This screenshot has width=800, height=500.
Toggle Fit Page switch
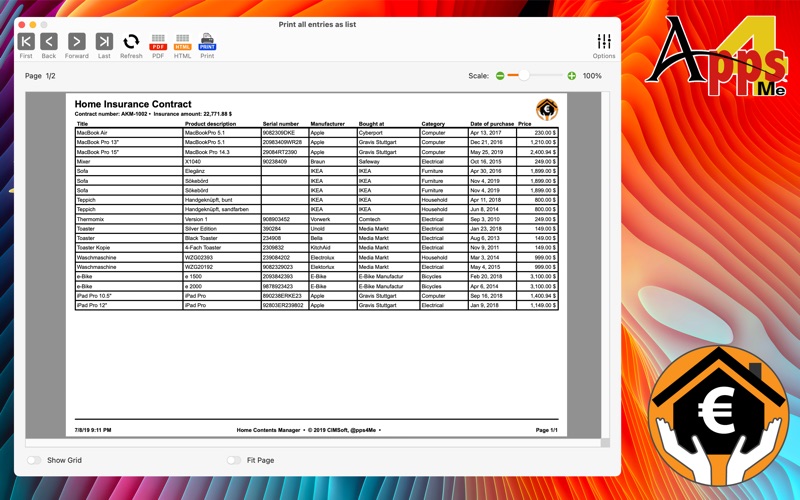tap(234, 460)
